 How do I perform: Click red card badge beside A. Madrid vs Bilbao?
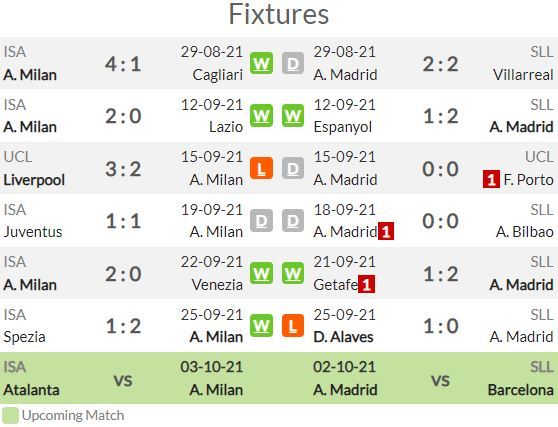coord(386,231)
